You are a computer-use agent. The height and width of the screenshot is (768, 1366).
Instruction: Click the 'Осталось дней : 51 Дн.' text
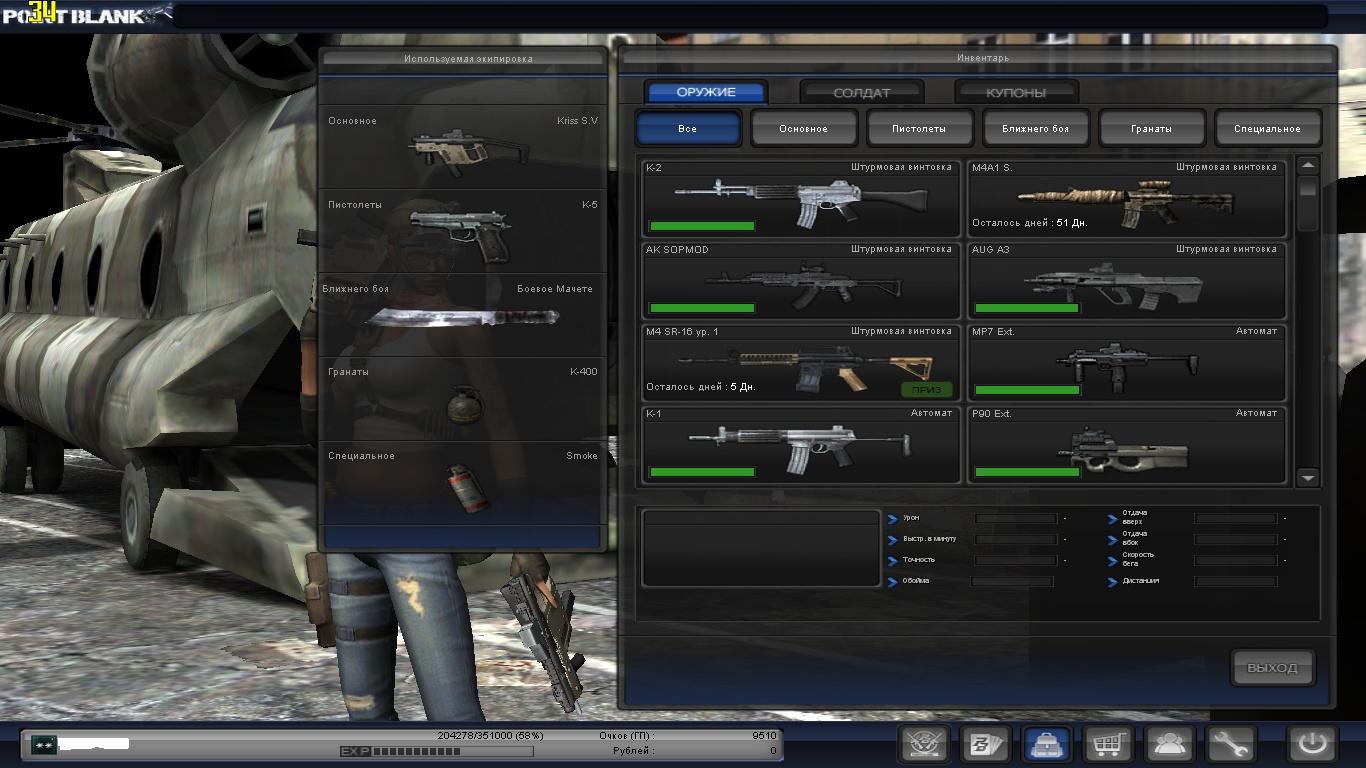pos(1029,223)
